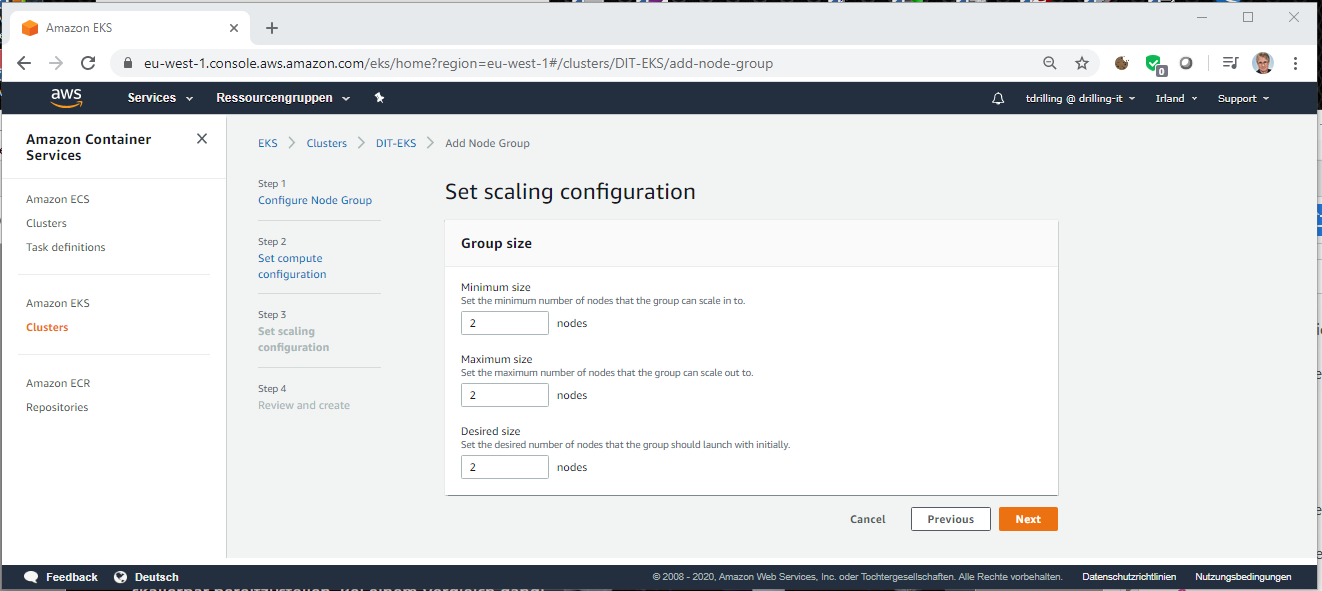Expand the Ressourcengruppen dropdown
Viewport: 1322px width, 591px height.
coord(283,98)
